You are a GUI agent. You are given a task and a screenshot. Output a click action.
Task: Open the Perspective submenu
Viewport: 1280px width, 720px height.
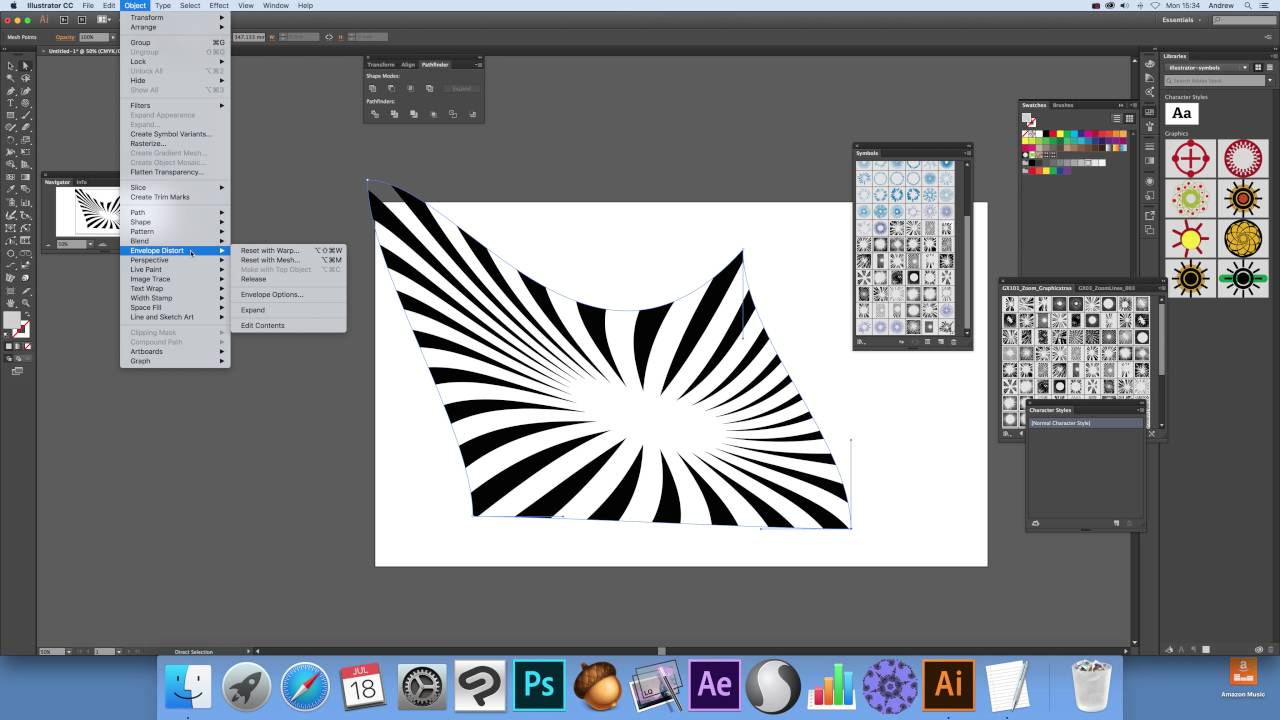(175, 260)
